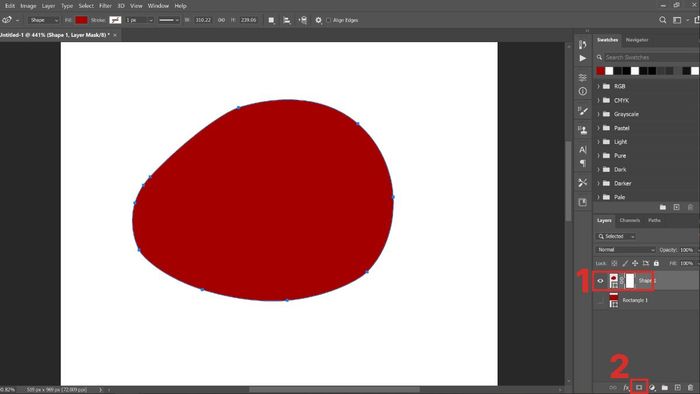700x394 pixels.
Task: Switch to the Channels tab
Action: pos(629,220)
